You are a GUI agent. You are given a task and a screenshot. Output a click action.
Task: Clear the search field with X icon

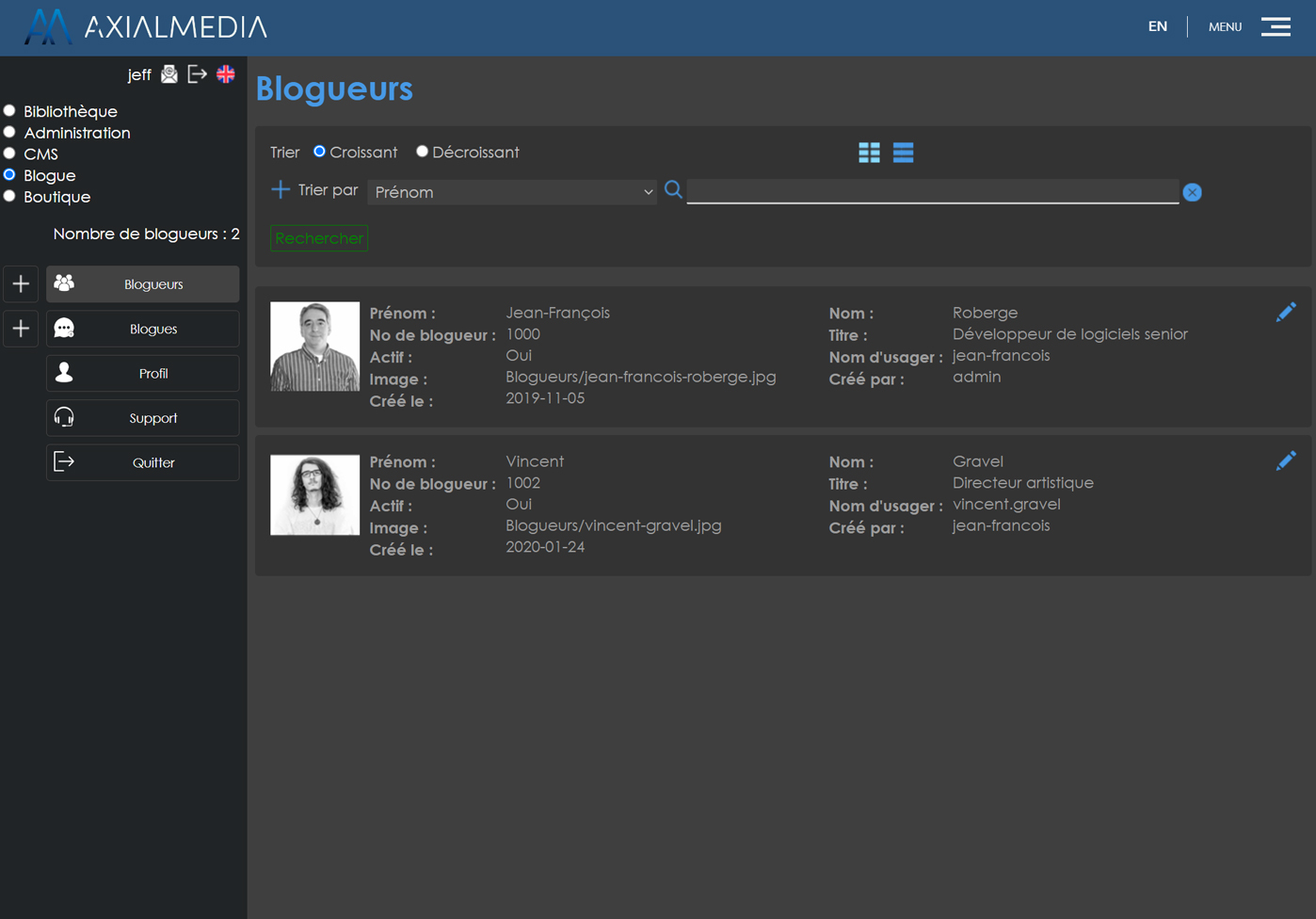[x=1192, y=192]
